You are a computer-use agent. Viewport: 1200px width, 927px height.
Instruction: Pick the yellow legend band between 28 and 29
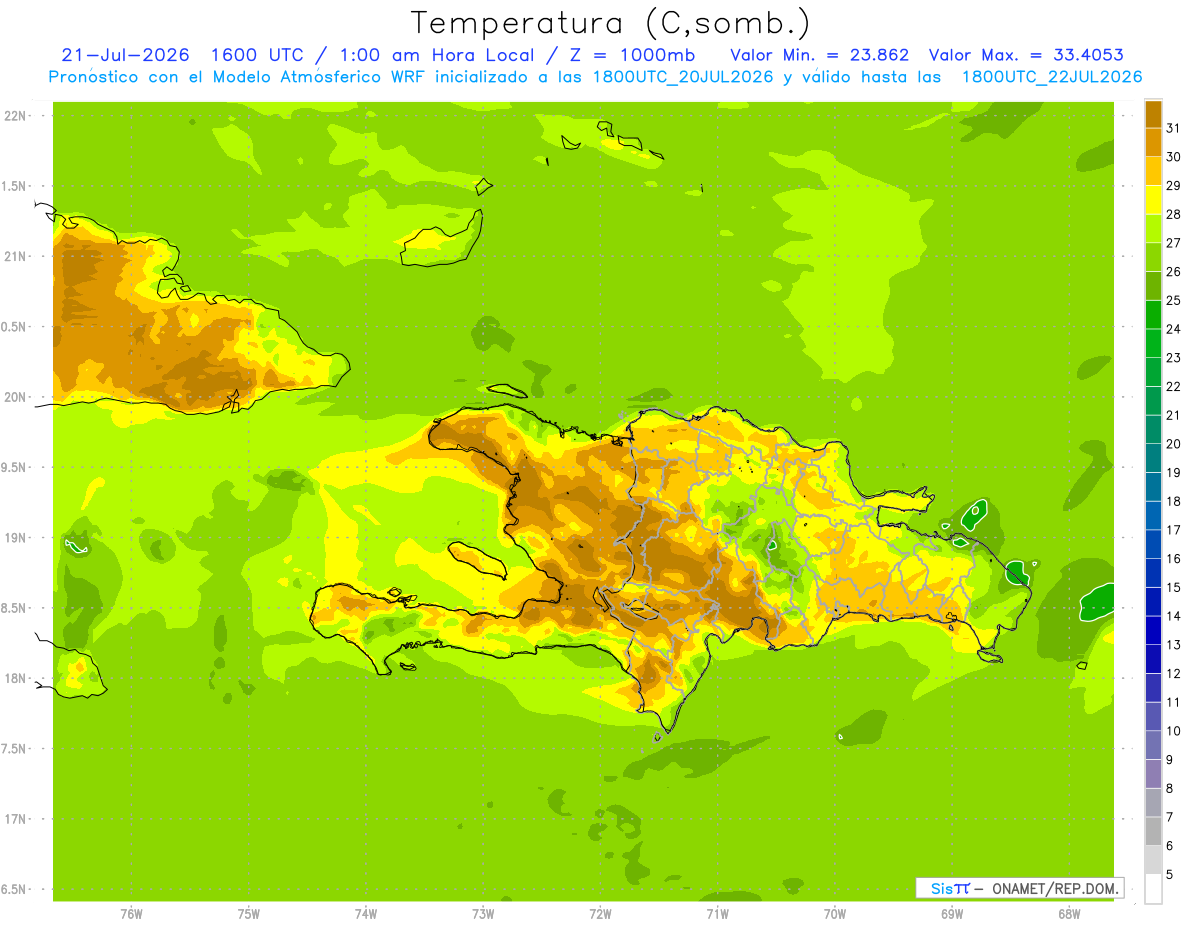1153,200
